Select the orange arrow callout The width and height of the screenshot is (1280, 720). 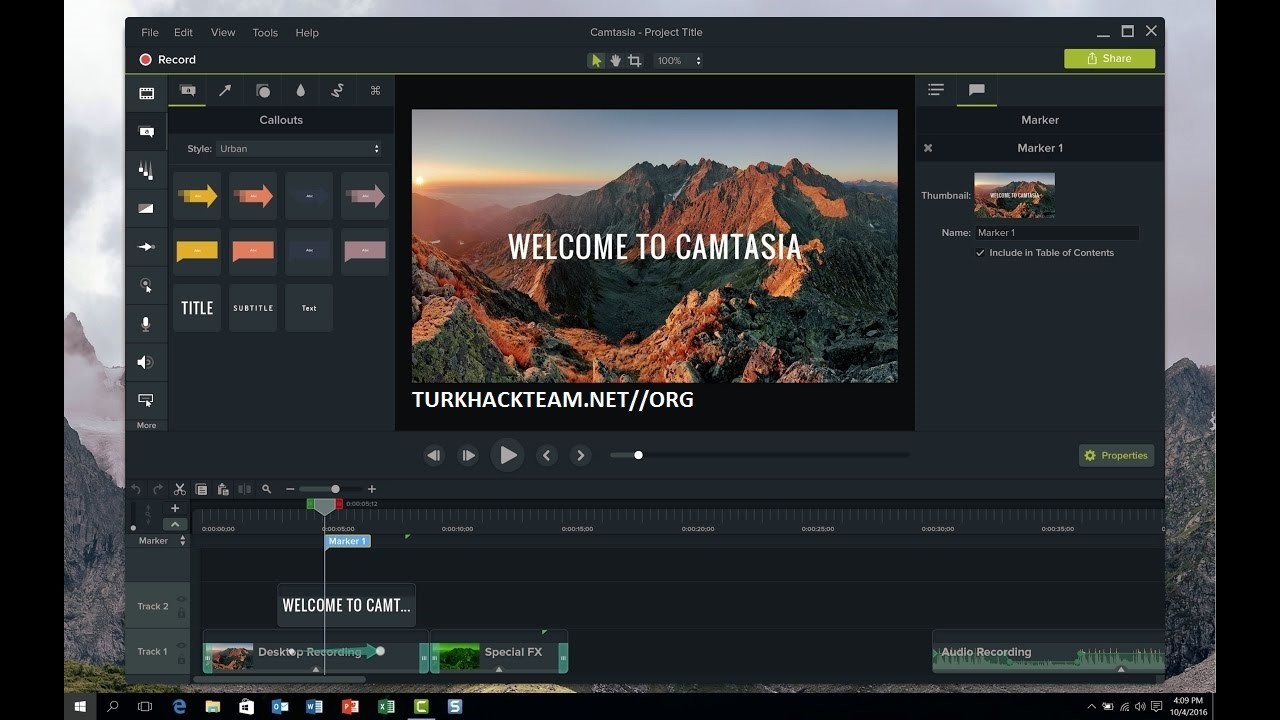click(253, 196)
